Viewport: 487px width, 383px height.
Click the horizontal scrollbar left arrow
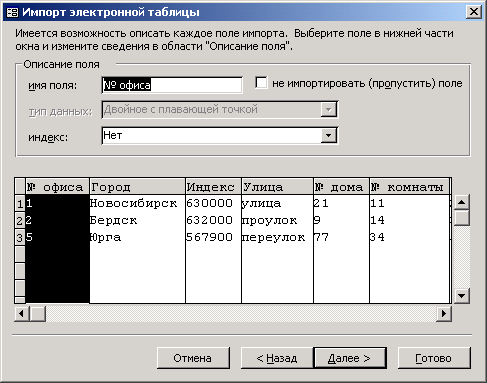pyautogui.click(x=22, y=314)
